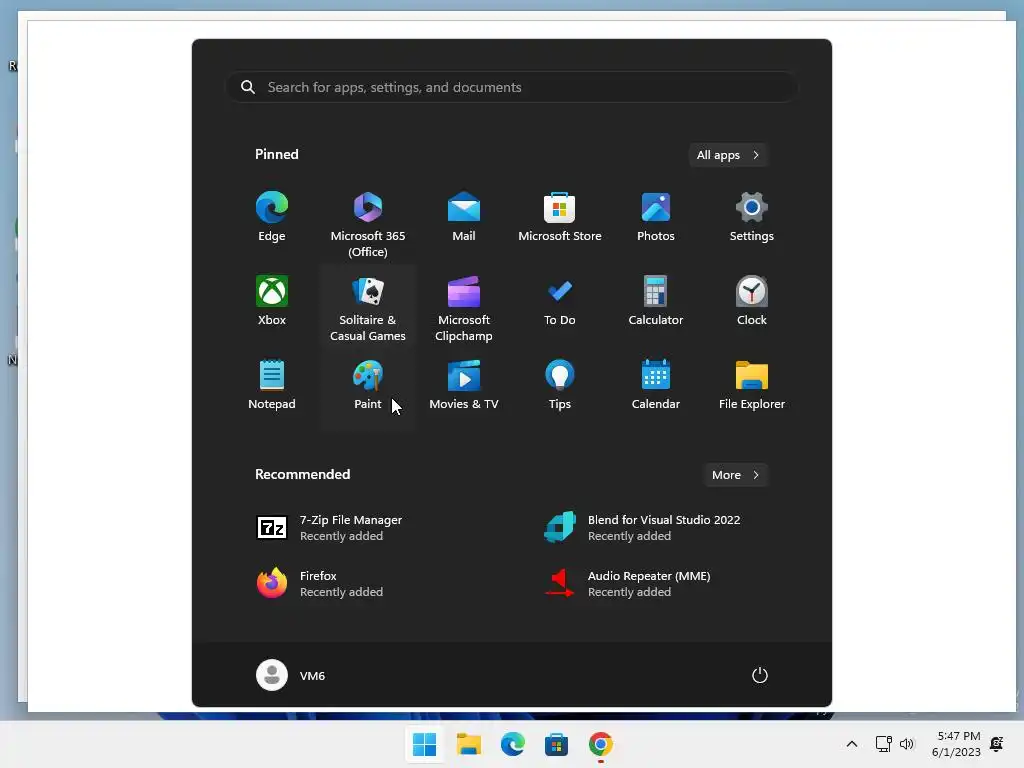This screenshot has height=768, width=1024.
Task: Switch to Google Chrome in taskbar
Action: coord(600,744)
